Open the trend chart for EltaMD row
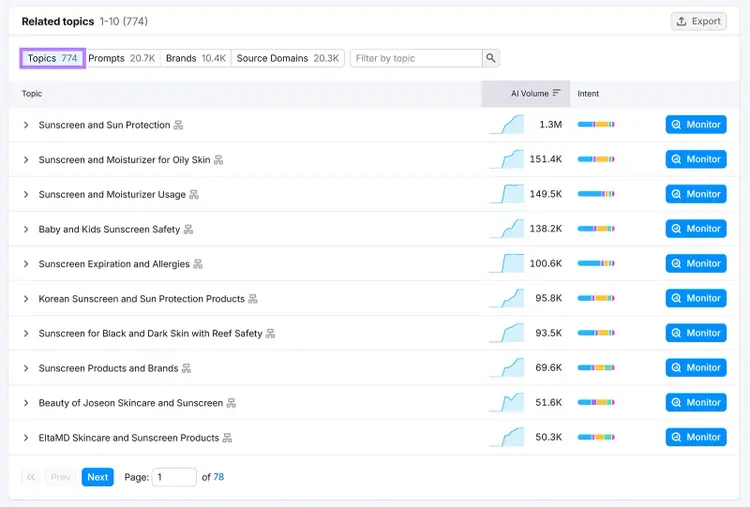This screenshot has width=750, height=507. (x=507, y=437)
